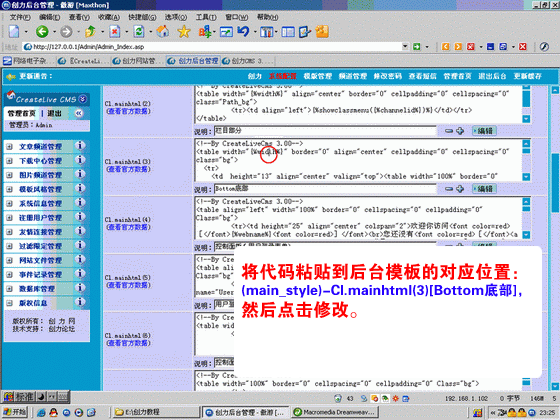
Task: Open the 文件(F) menu
Action: click(20, 17)
